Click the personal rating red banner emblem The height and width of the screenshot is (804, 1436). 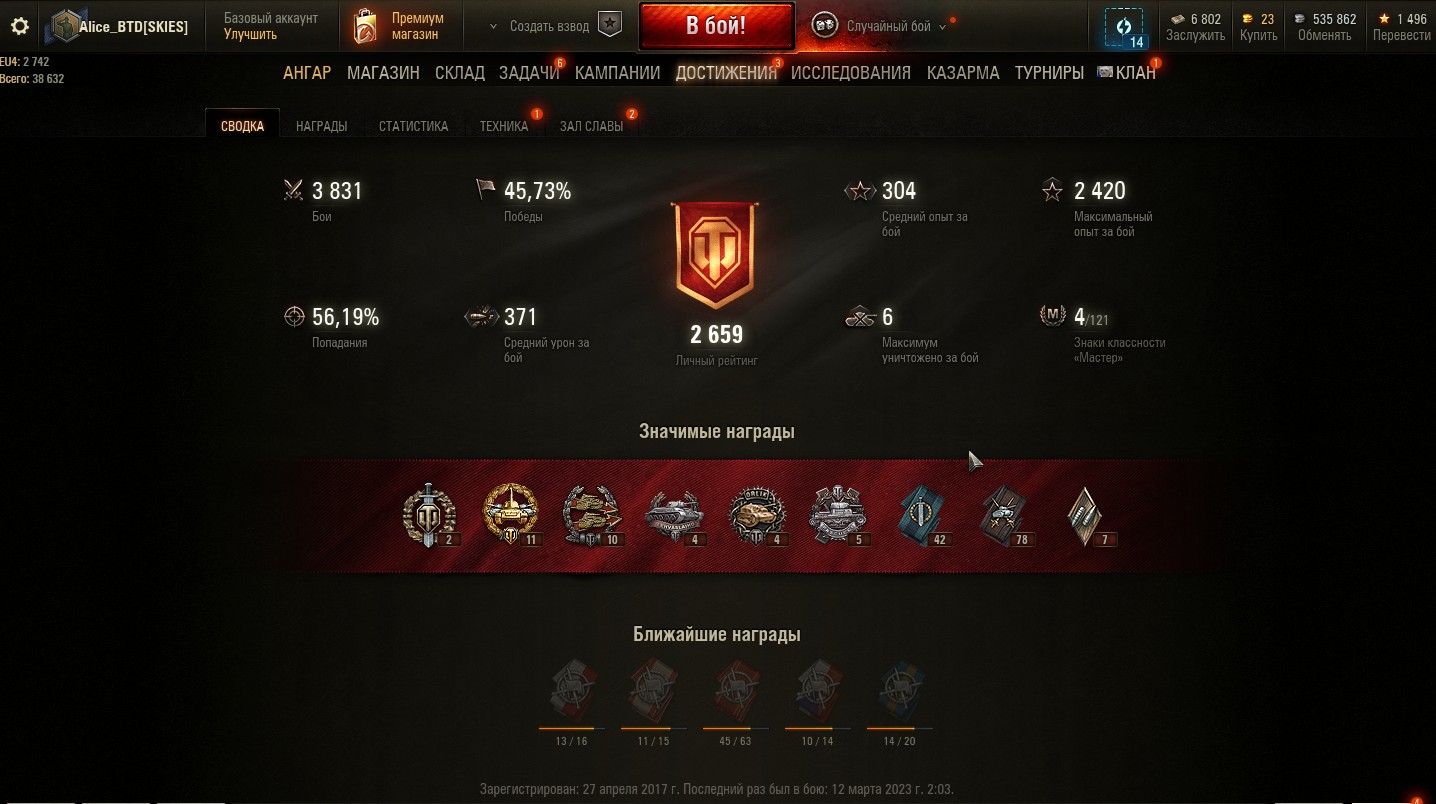(x=717, y=256)
